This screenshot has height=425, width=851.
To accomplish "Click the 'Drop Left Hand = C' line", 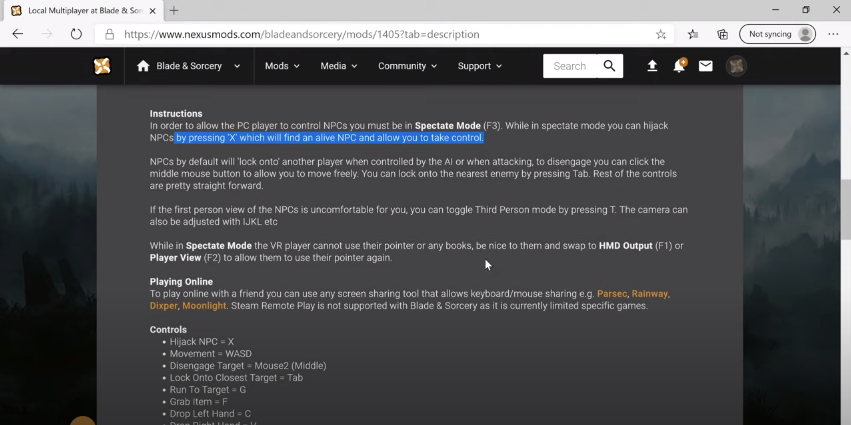I will [210, 414].
